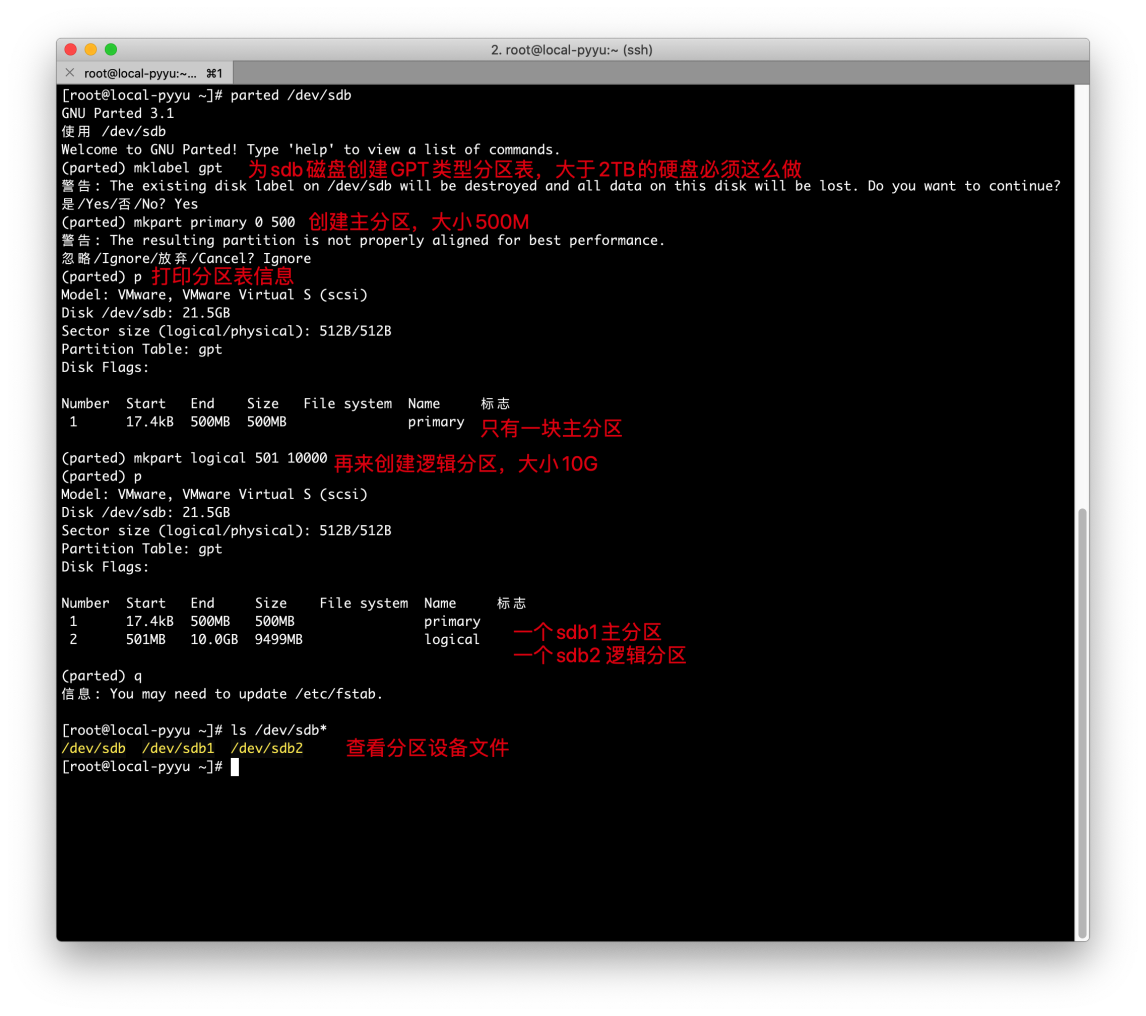The height and width of the screenshot is (1016, 1146).
Task: Click the yellow "/dev/sdb2" device file
Action: click(x=267, y=748)
